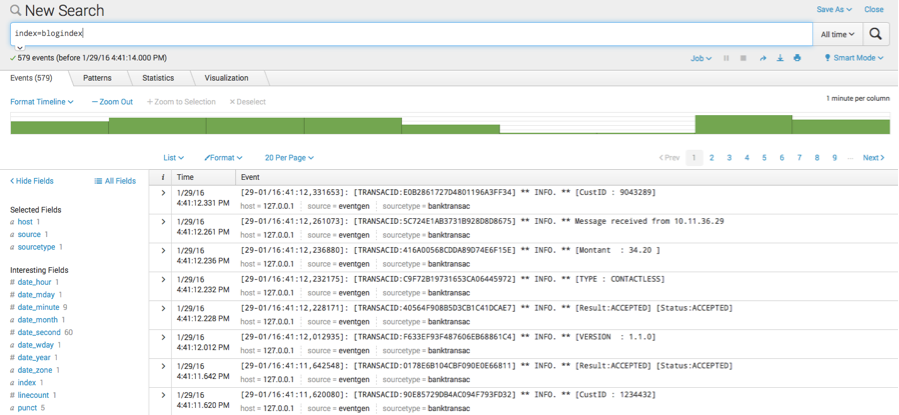Open the date_minute field
This screenshot has width=899, height=415.
[38, 307]
